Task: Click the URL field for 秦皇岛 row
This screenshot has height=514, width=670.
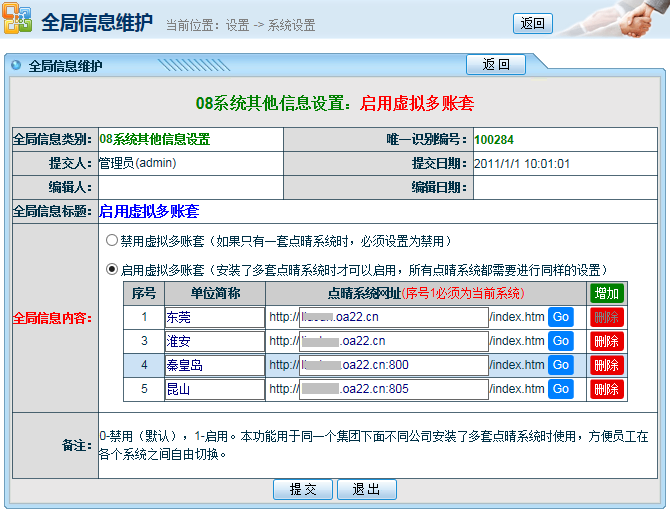Action: tap(393, 365)
